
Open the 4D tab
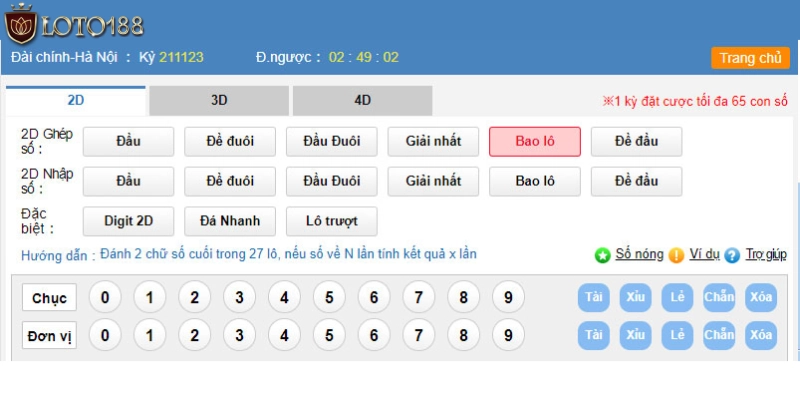362,100
